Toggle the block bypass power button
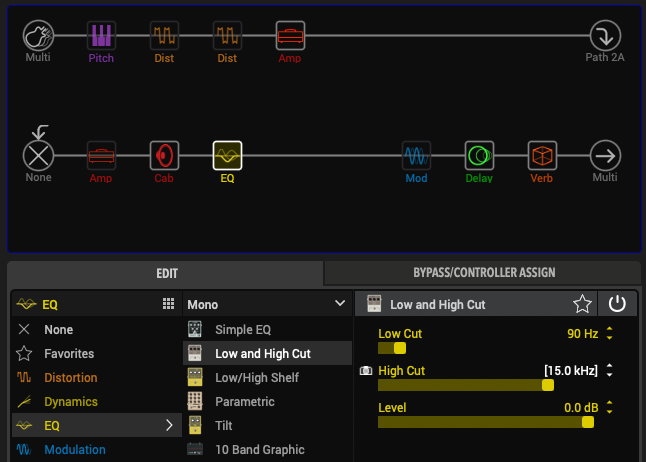This screenshot has height=462, width=646. [617, 304]
